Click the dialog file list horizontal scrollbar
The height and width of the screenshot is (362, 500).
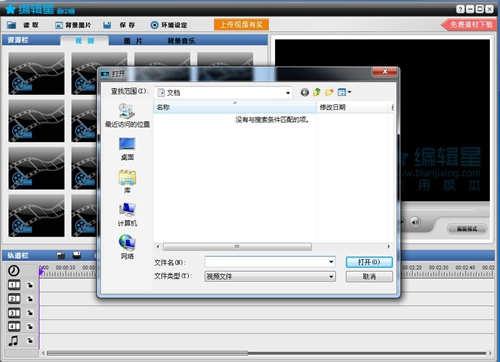(x=237, y=247)
